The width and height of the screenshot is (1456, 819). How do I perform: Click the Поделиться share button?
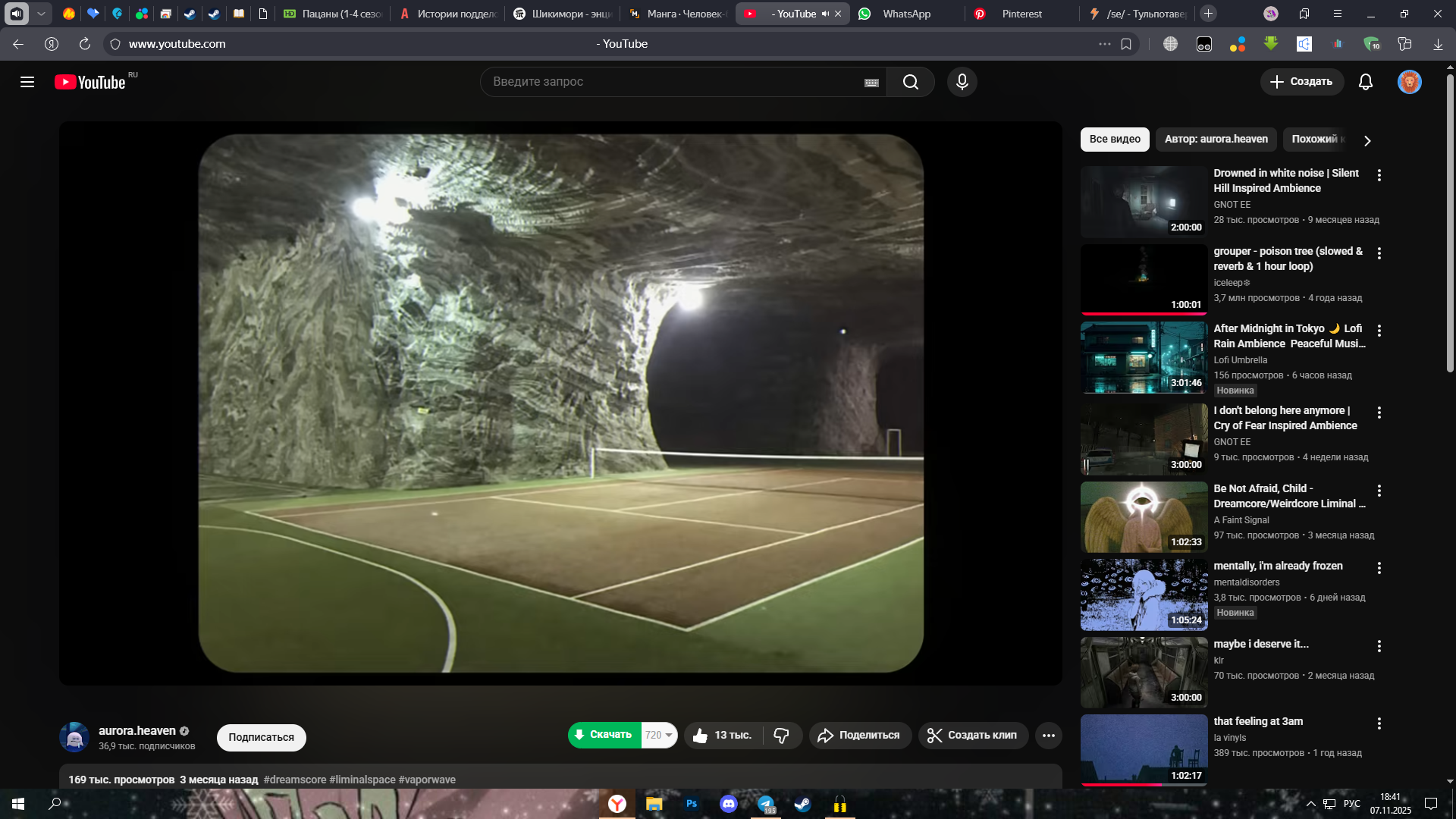pos(859,735)
